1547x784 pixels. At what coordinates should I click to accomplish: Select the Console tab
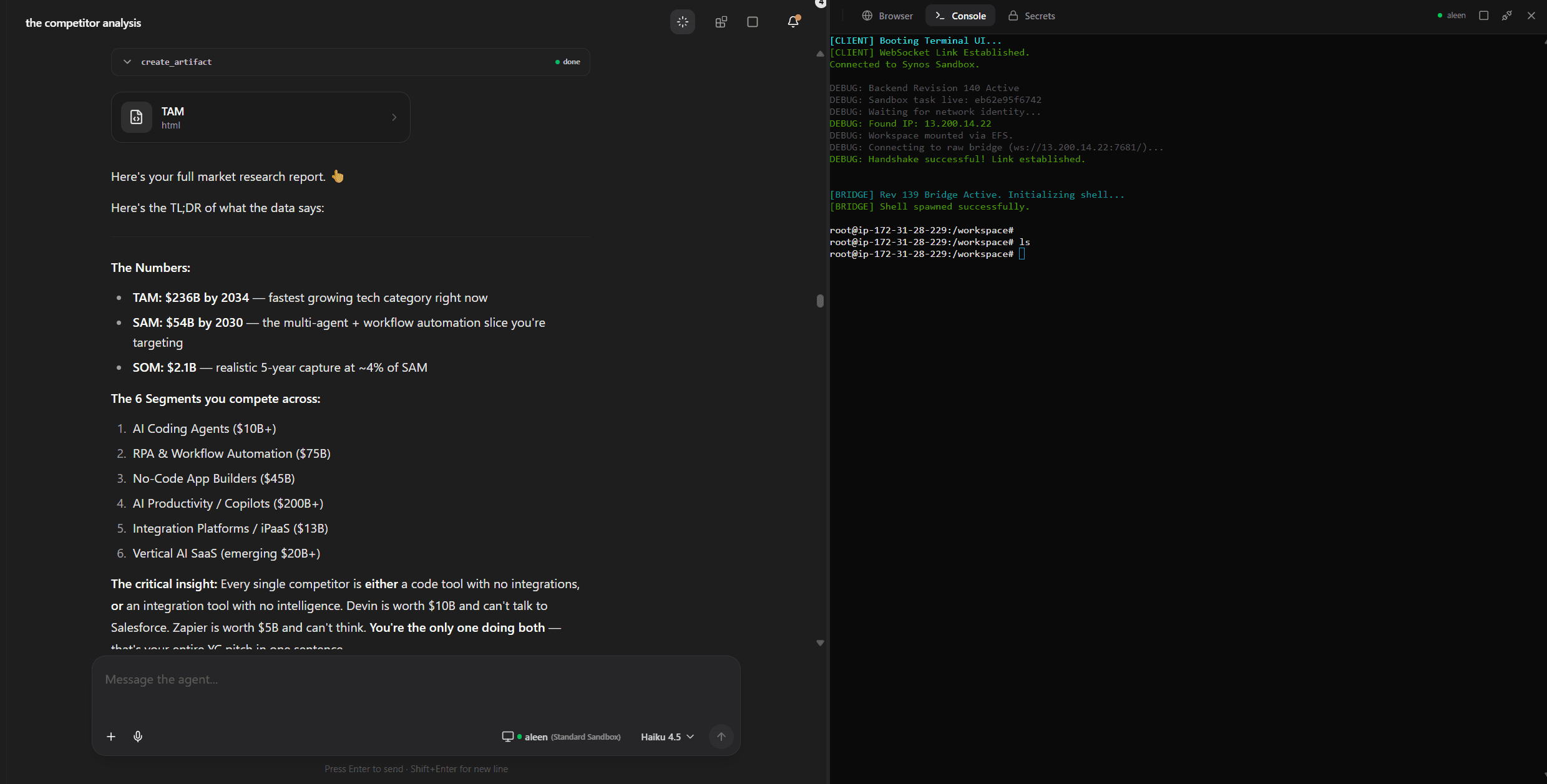(960, 16)
